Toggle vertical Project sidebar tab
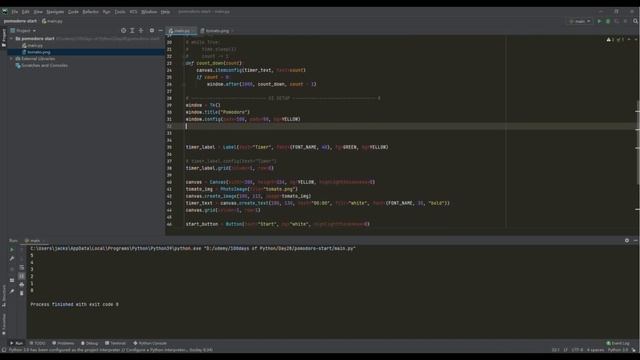 tap(4, 37)
